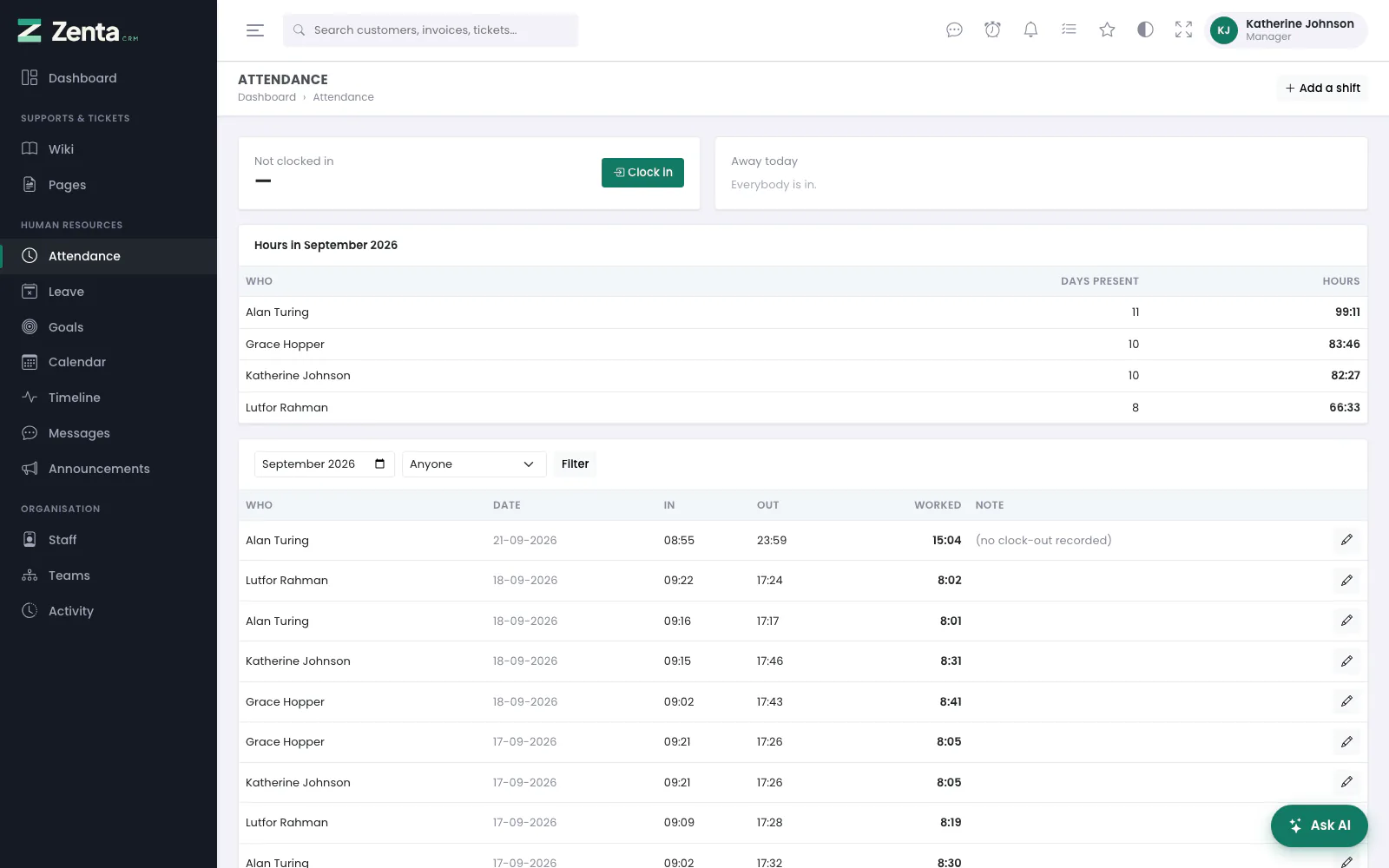Open the task checklist icon
This screenshot has width=1389, height=868.
click(x=1069, y=30)
